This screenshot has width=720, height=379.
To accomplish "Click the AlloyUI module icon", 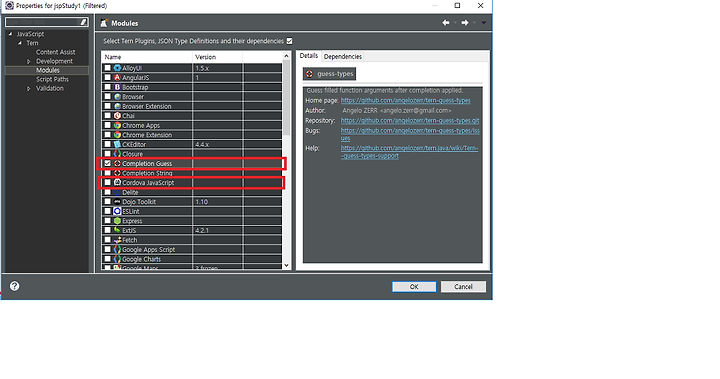I will pos(117,68).
